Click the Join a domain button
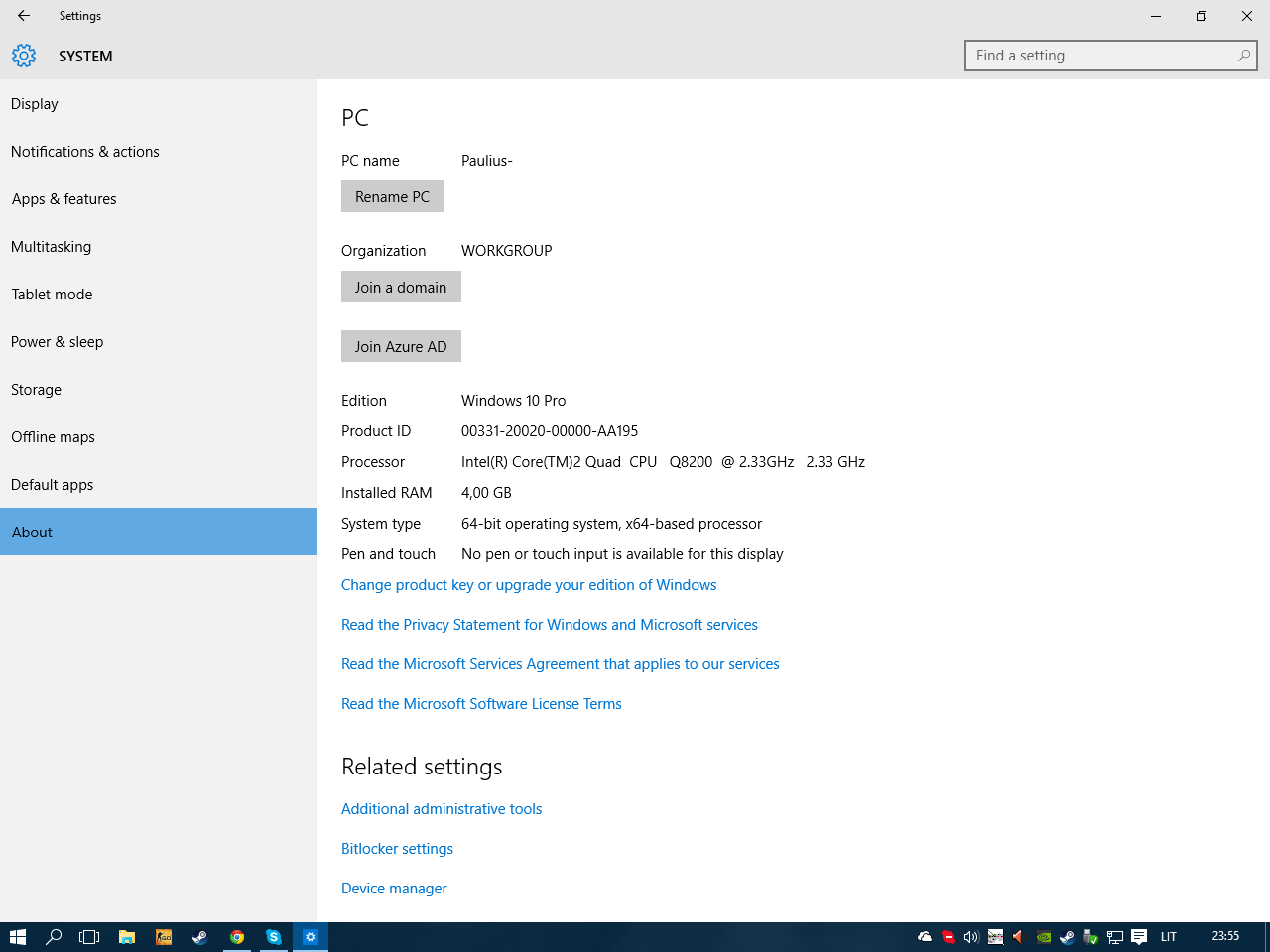The width and height of the screenshot is (1270, 952). point(401,287)
